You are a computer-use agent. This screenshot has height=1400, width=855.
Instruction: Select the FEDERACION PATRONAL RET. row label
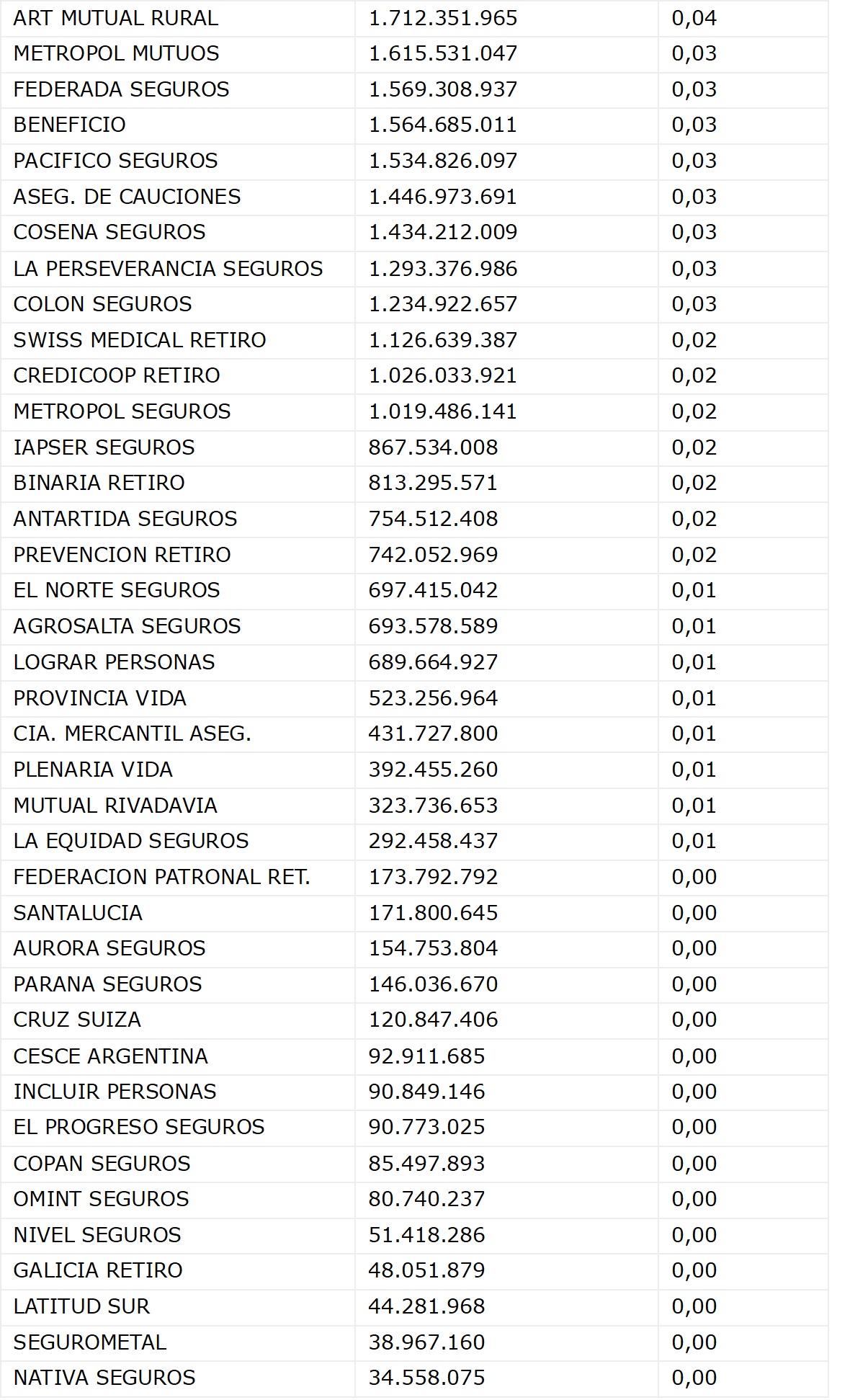tap(161, 877)
